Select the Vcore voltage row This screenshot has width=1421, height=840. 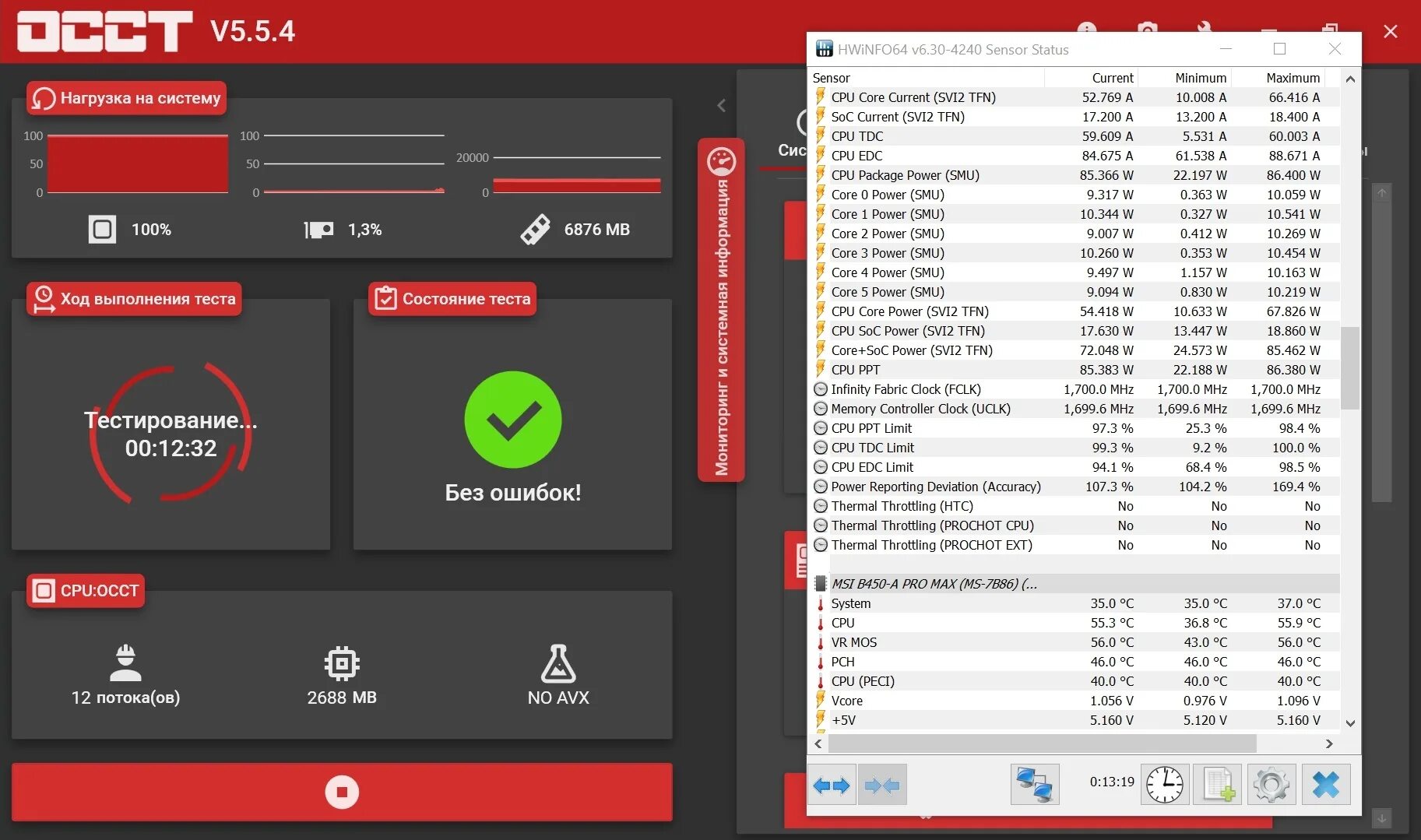(x=1075, y=701)
